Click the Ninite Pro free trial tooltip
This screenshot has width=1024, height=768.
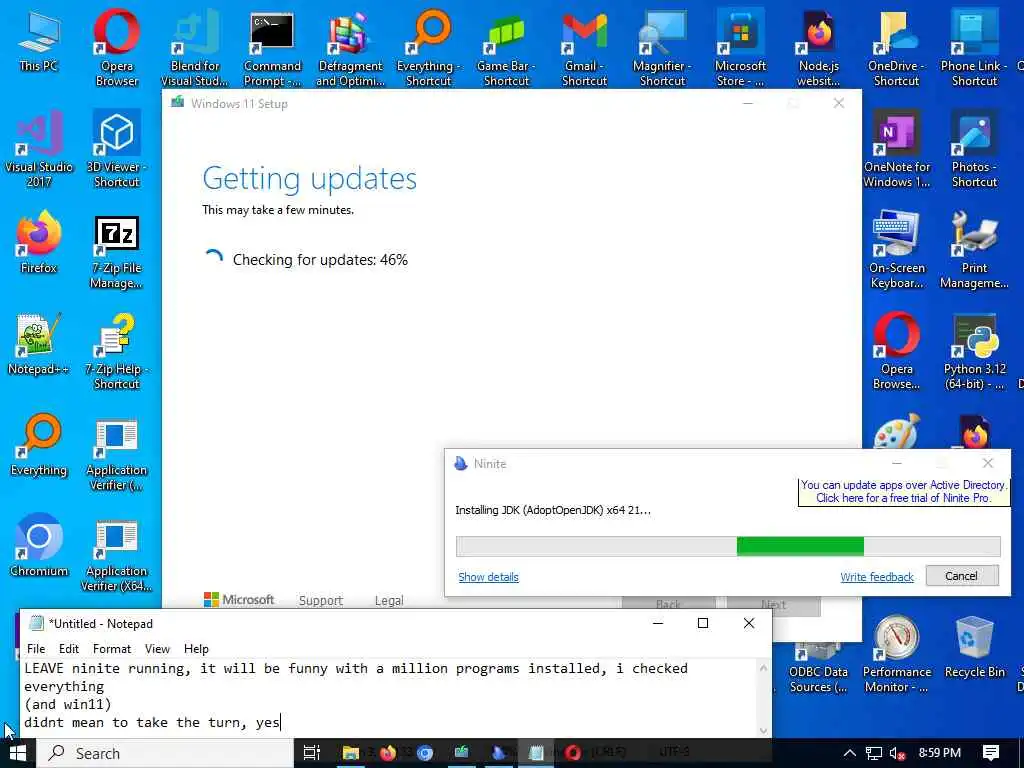tap(904, 491)
